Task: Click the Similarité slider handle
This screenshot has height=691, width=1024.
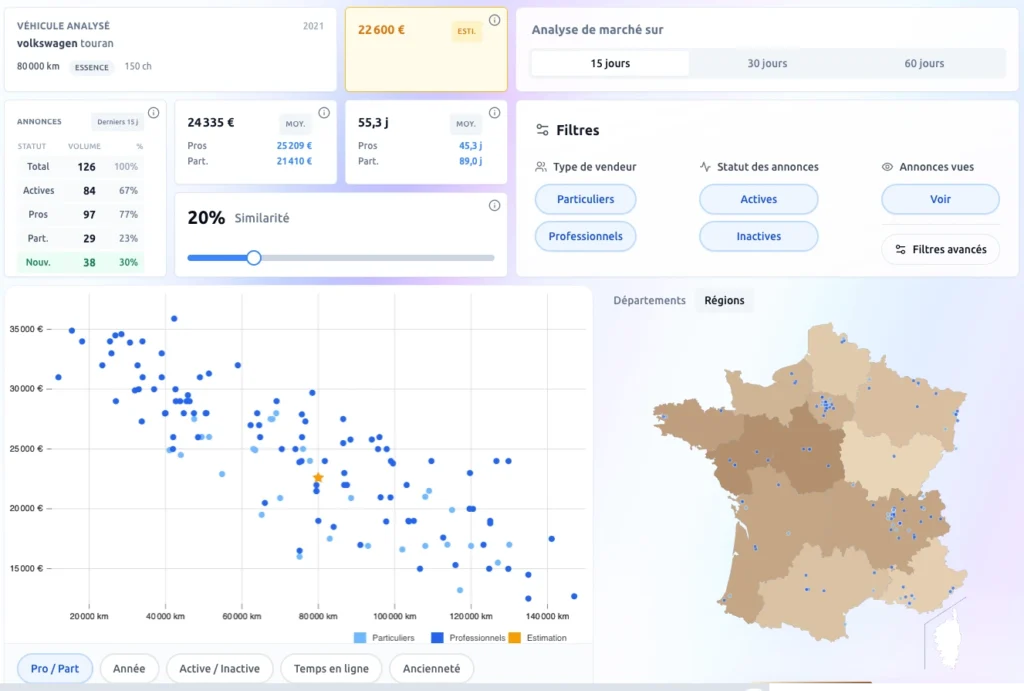Action: (x=254, y=258)
